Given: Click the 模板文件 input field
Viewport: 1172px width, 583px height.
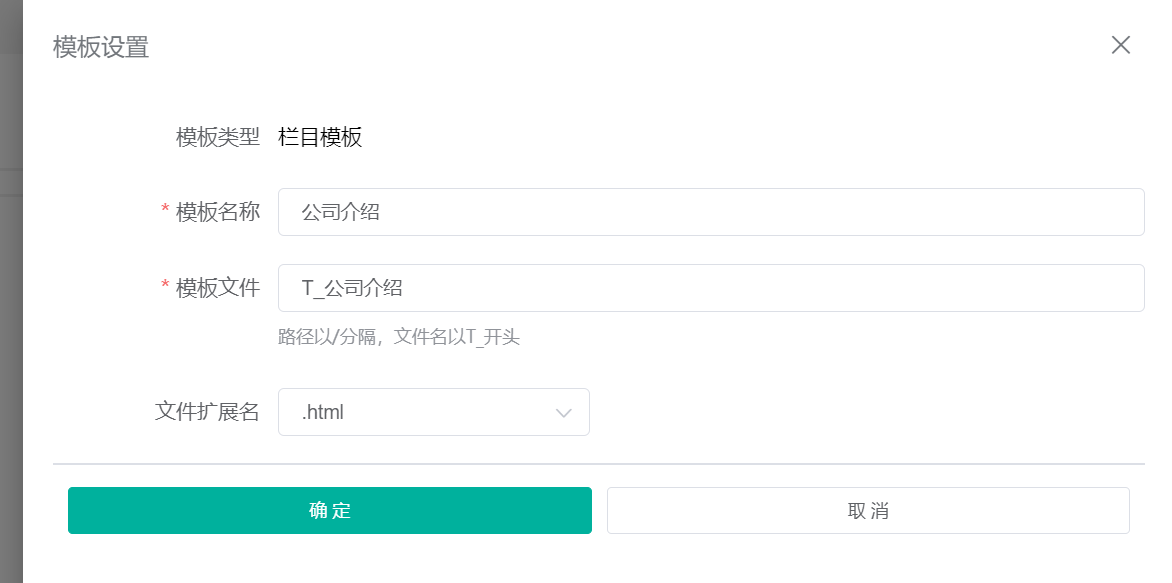Looking at the screenshot, I should tap(712, 287).
